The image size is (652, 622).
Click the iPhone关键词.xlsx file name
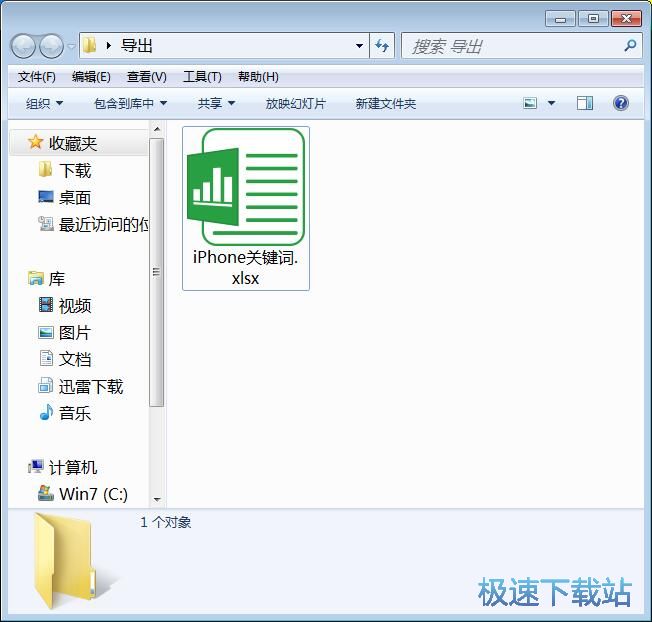click(245, 268)
